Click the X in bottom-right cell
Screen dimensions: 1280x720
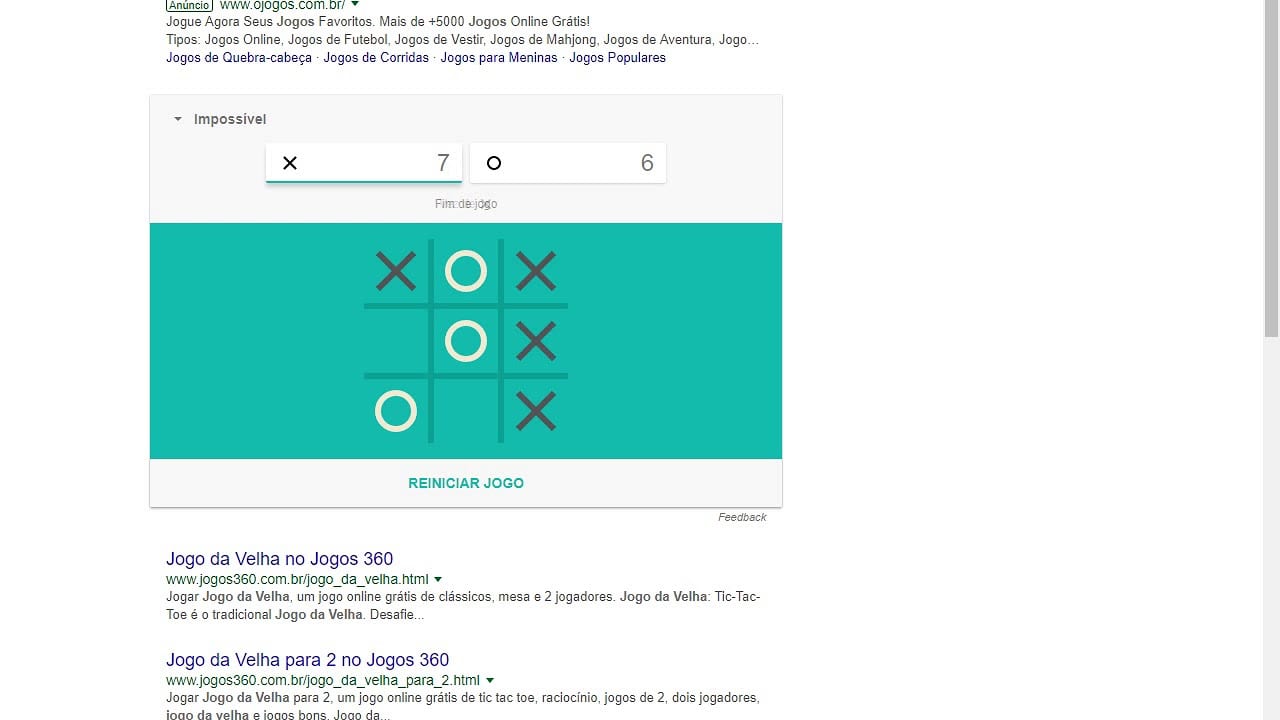(x=536, y=411)
